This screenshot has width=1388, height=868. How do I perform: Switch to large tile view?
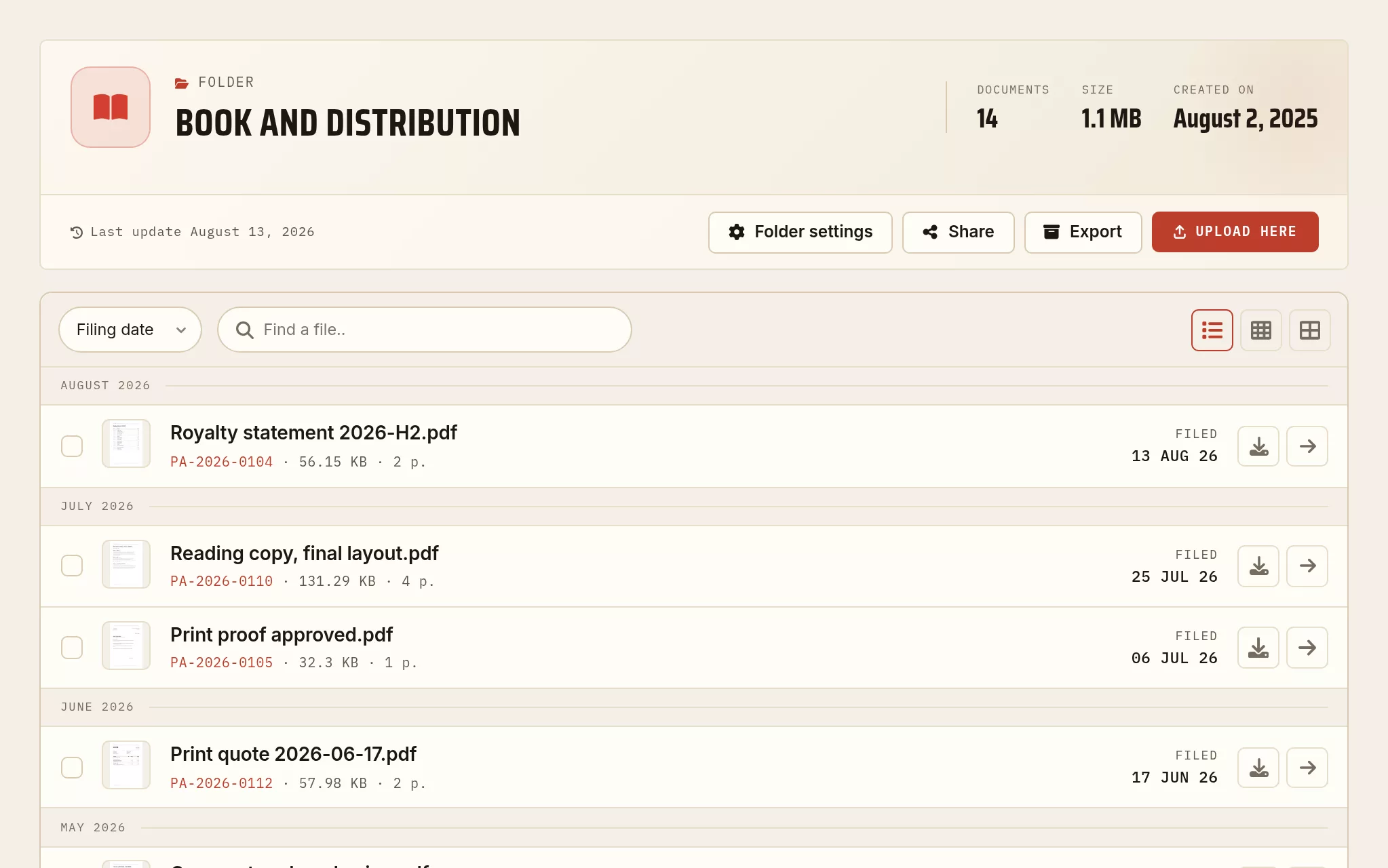[x=1309, y=330]
